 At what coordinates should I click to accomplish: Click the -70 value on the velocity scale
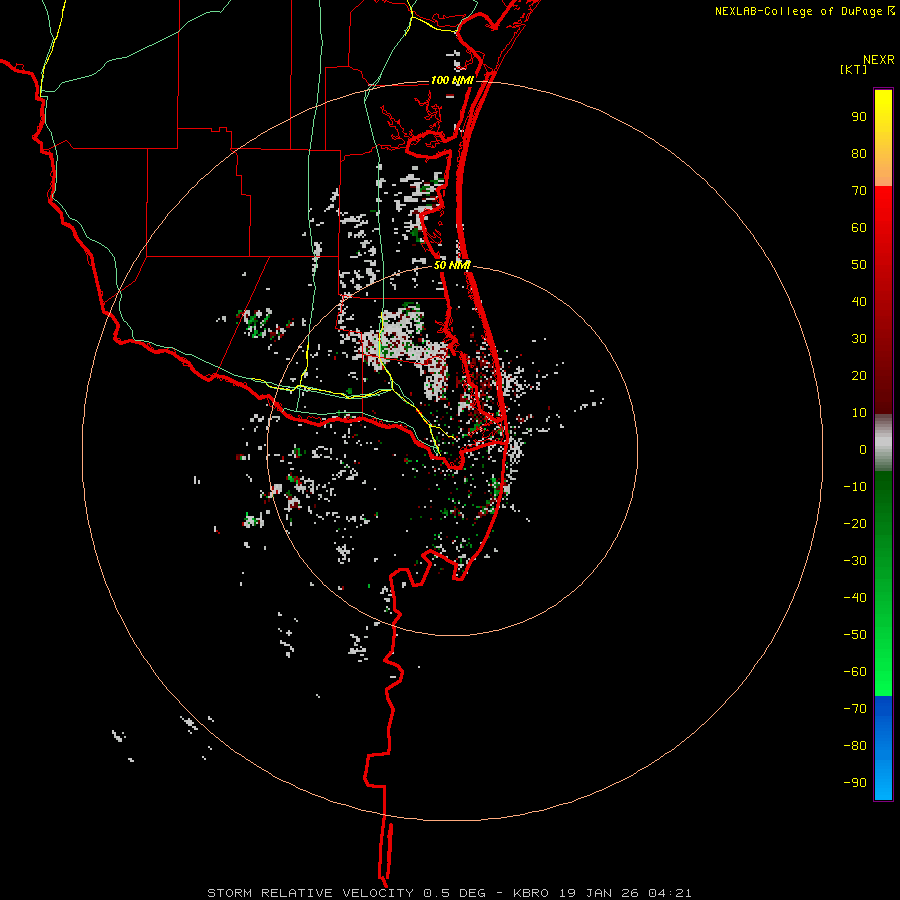(855, 709)
